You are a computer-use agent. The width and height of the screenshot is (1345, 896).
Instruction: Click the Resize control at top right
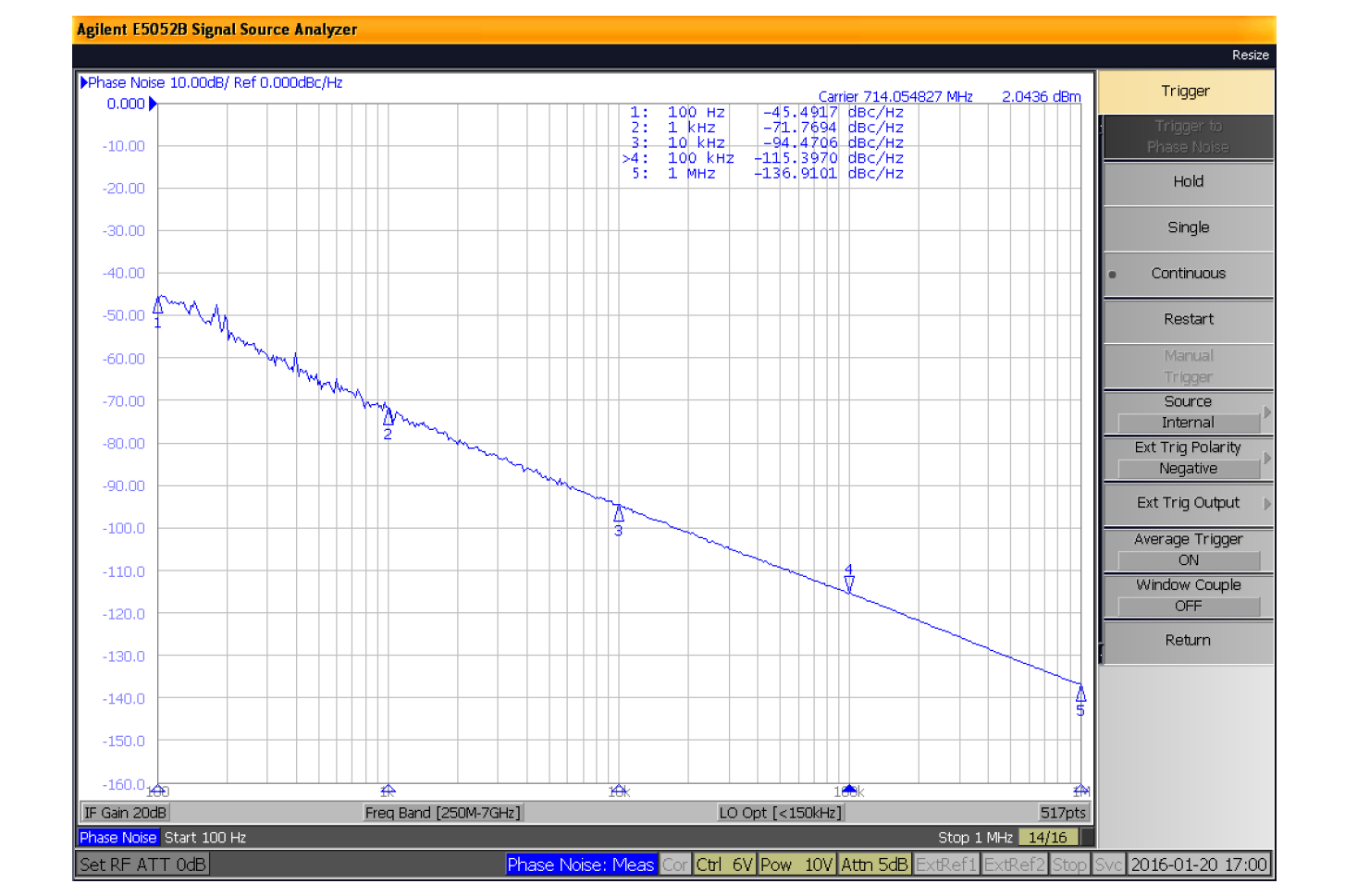(x=1250, y=55)
